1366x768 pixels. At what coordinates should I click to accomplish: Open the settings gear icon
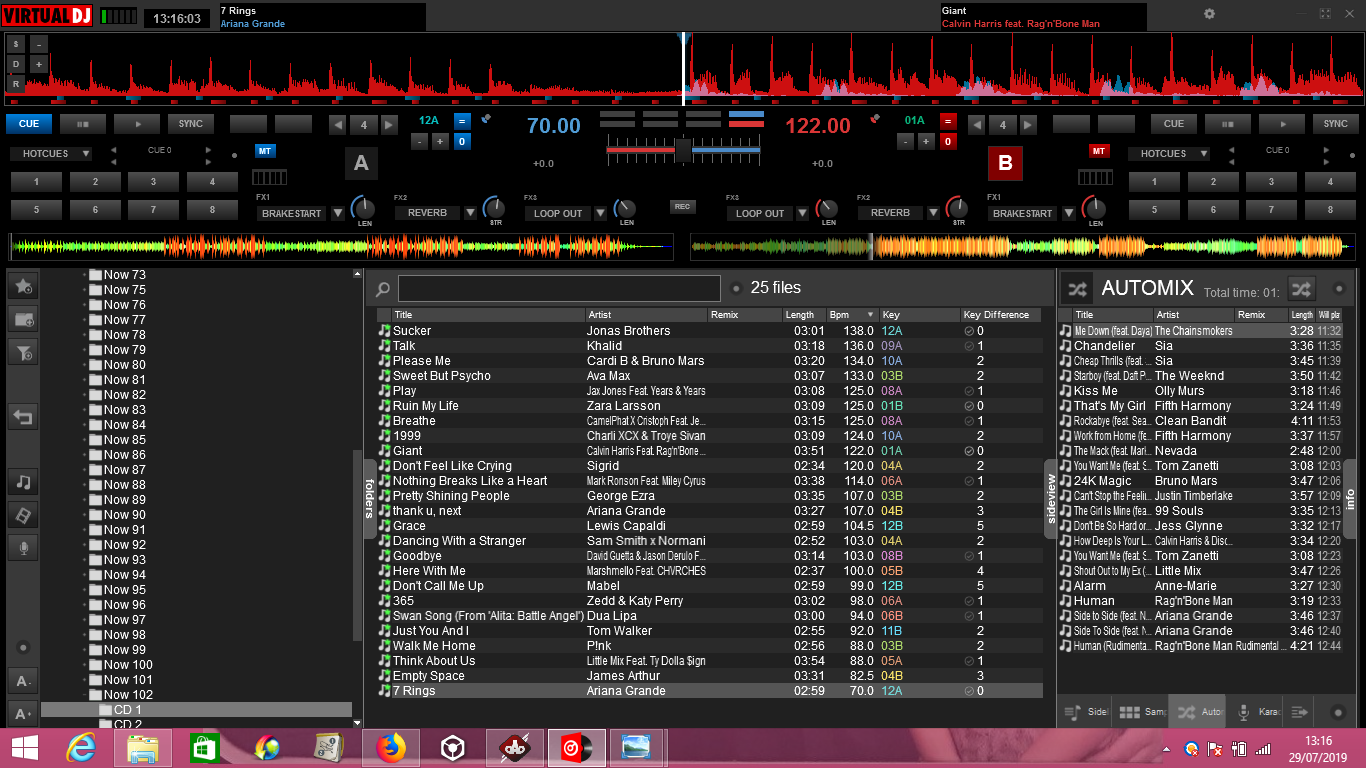1209,14
